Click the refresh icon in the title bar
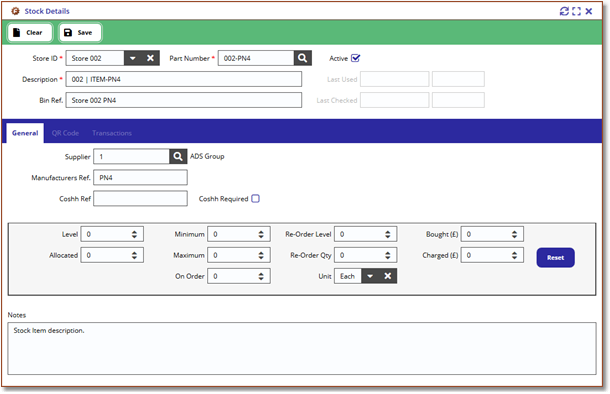This screenshot has height=394, width=610. 564,11
